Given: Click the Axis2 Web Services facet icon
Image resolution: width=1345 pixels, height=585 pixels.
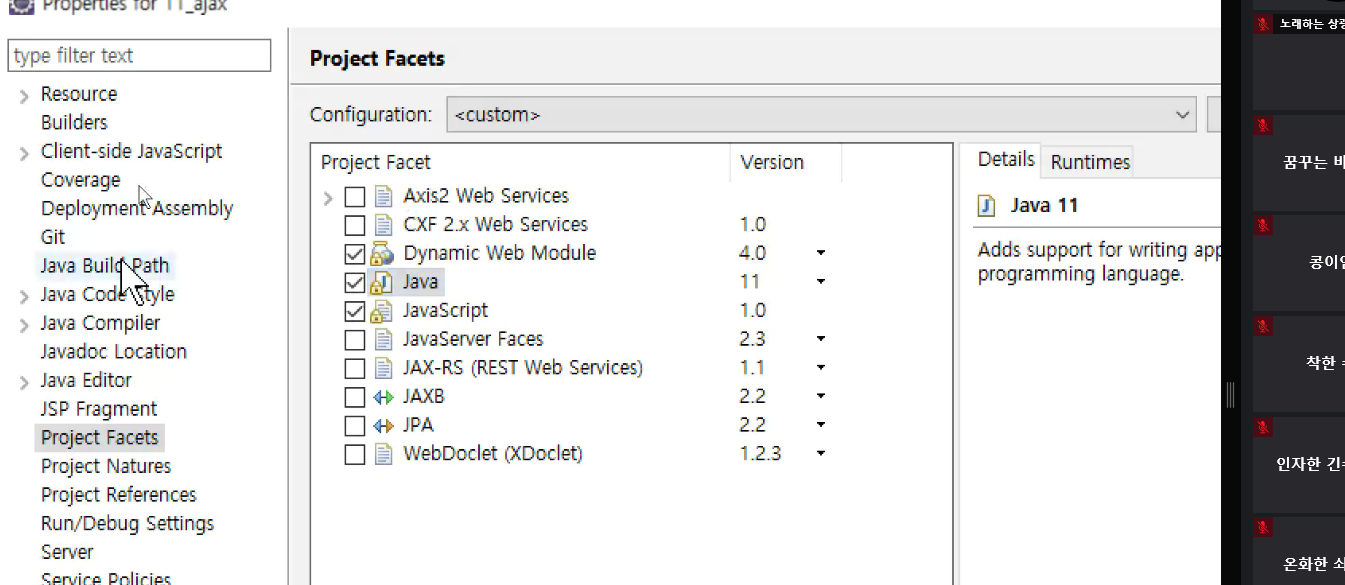Looking at the screenshot, I should [383, 196].
